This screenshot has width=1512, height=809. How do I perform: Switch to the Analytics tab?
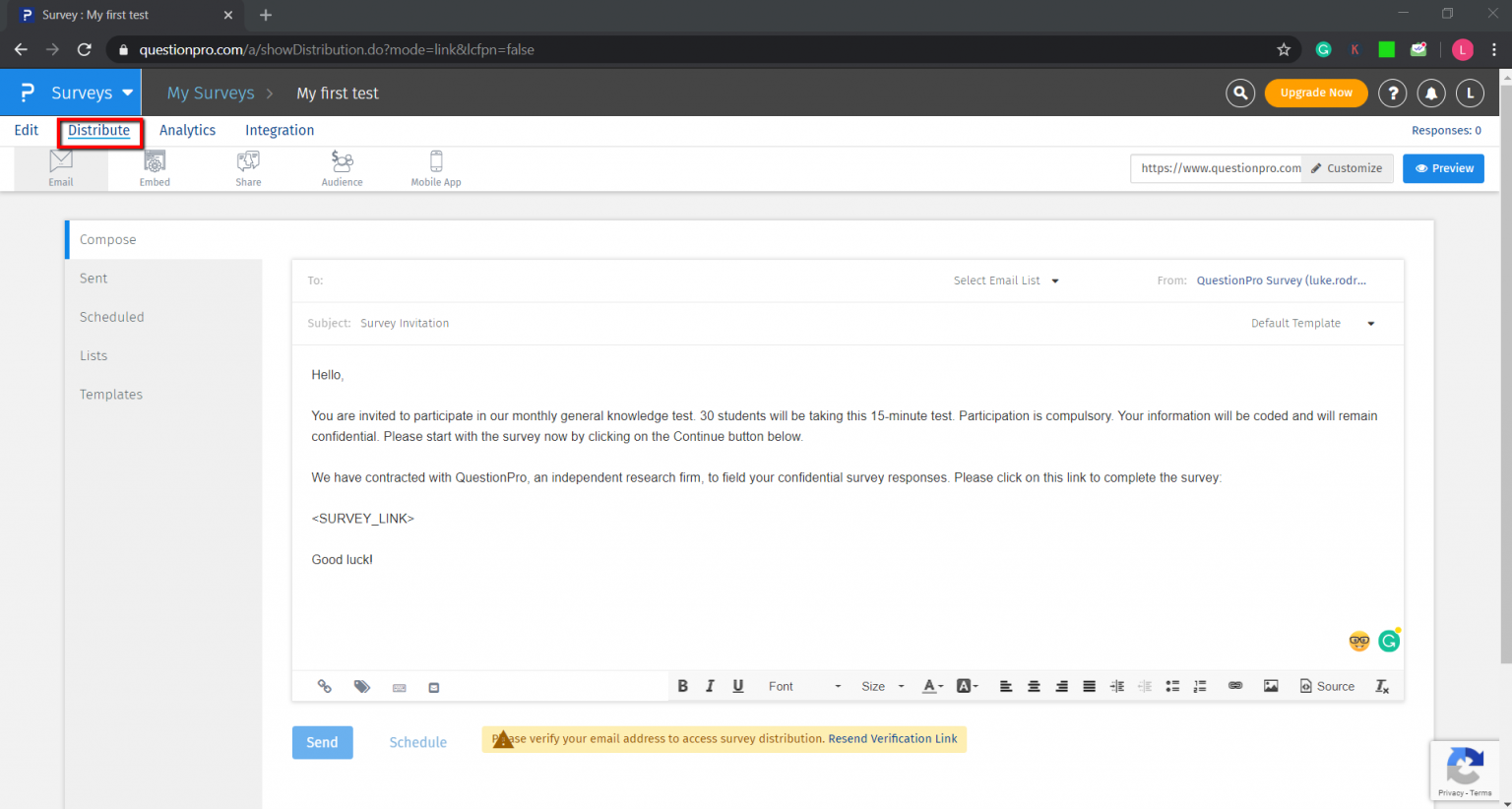[187, 130]
